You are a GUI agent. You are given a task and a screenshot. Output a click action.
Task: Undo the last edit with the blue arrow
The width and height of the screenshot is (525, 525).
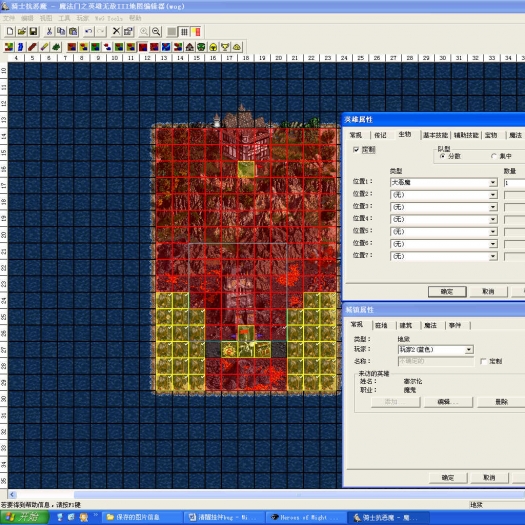coord(88,31)
